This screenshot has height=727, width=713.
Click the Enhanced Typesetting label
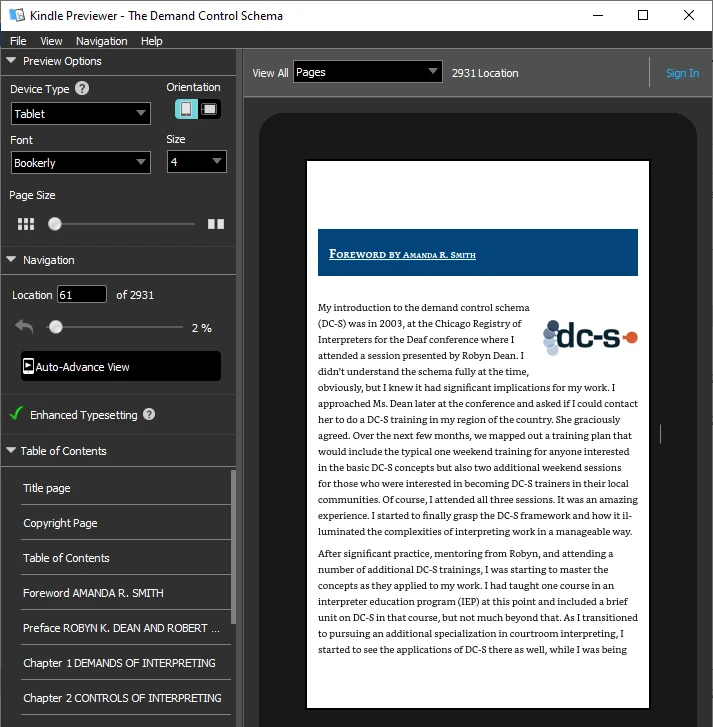pyautogui.click(x=83, y=415)
